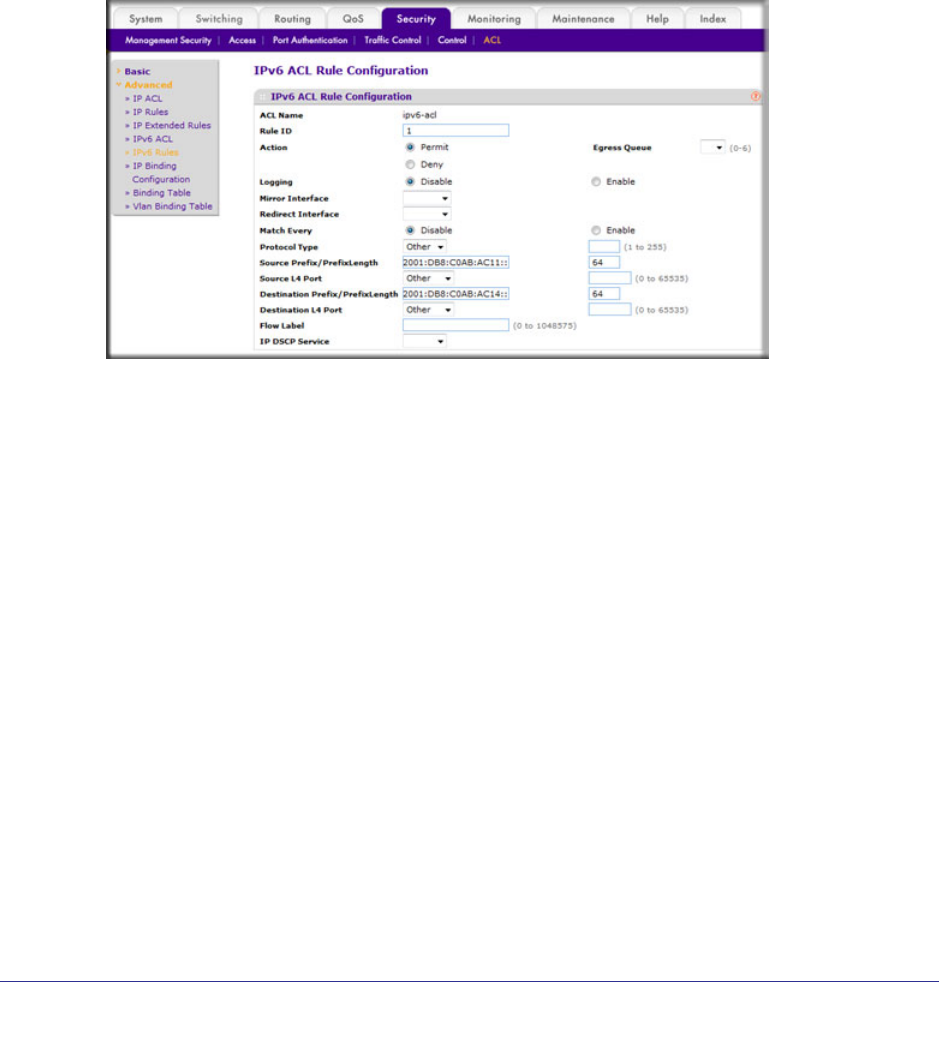Click the Destination prefix length field
Screen dimensions: 939x1051
(604, 294)
